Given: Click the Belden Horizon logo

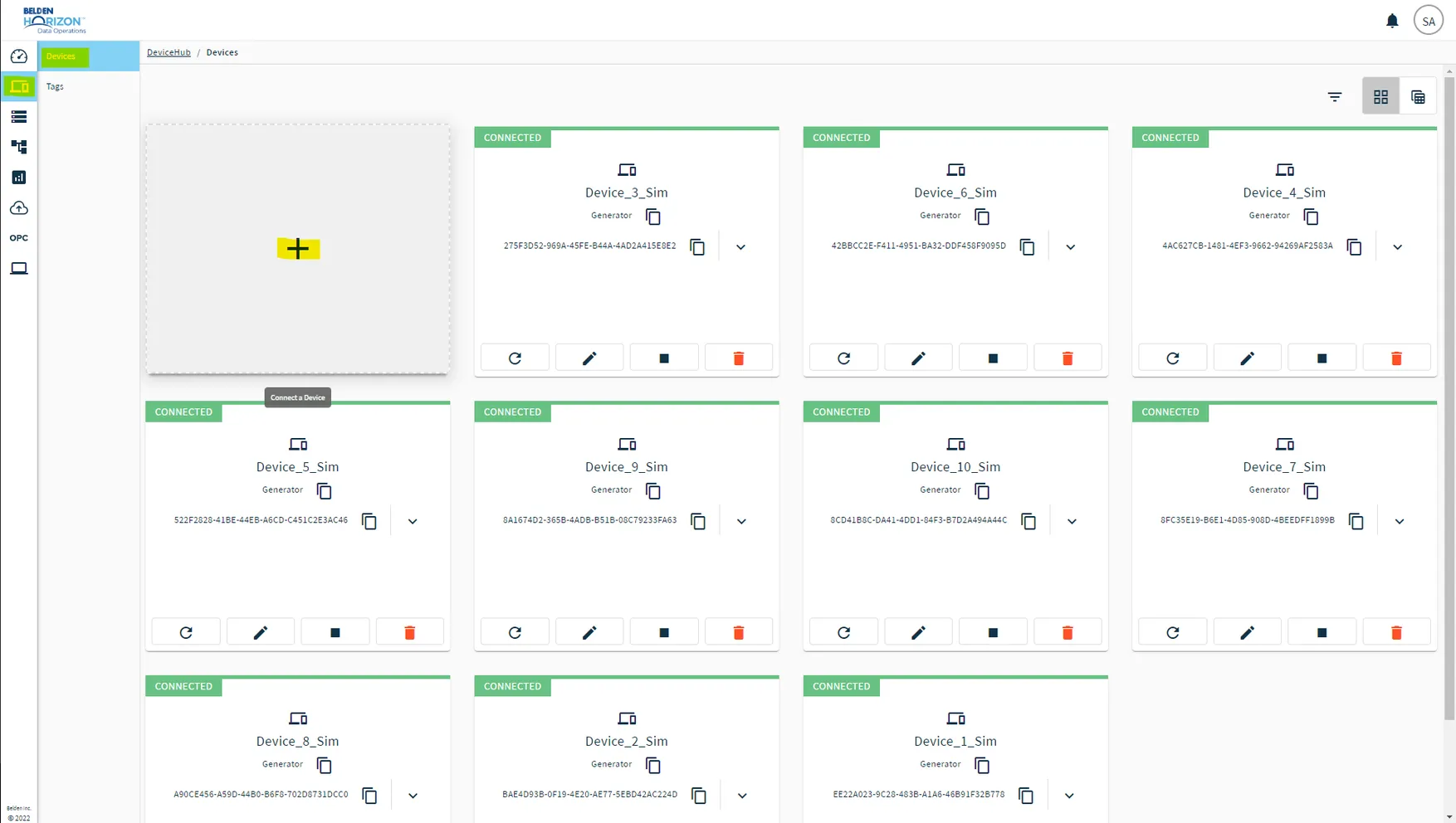Looking at the screenshot, I should (54, 21).
